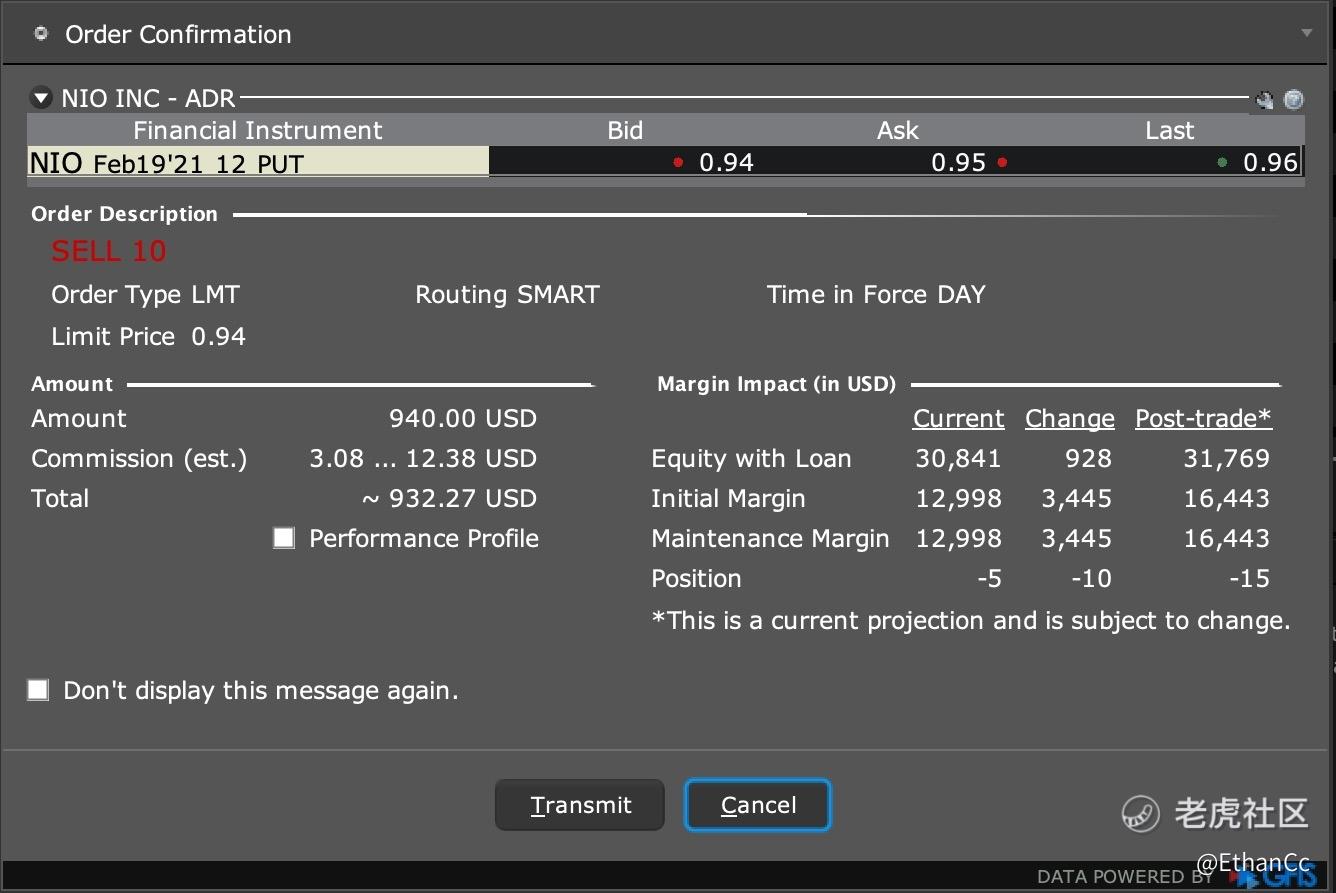Click the wrench configure icon

click(1265, 99)
